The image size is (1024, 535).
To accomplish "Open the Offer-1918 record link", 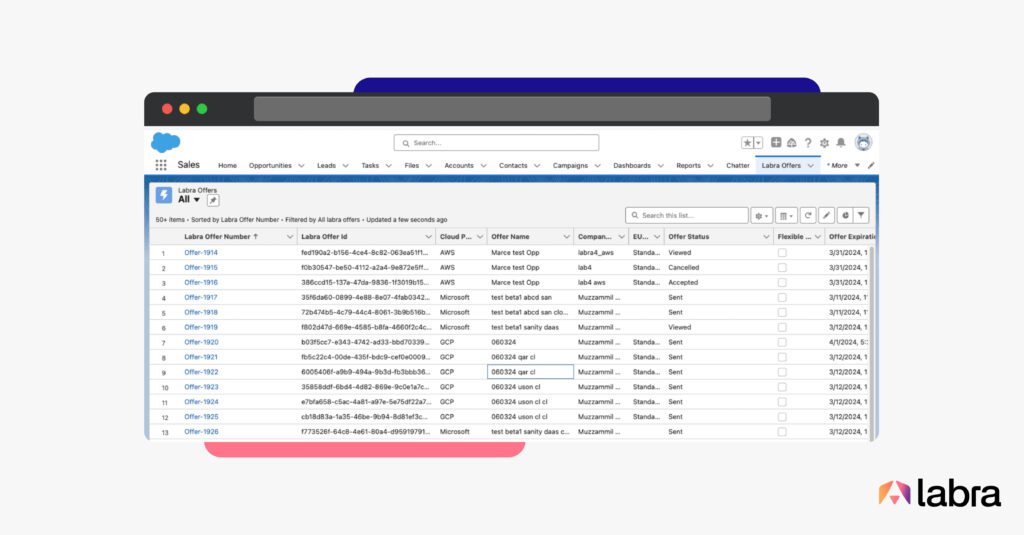I will coord(200,312).
